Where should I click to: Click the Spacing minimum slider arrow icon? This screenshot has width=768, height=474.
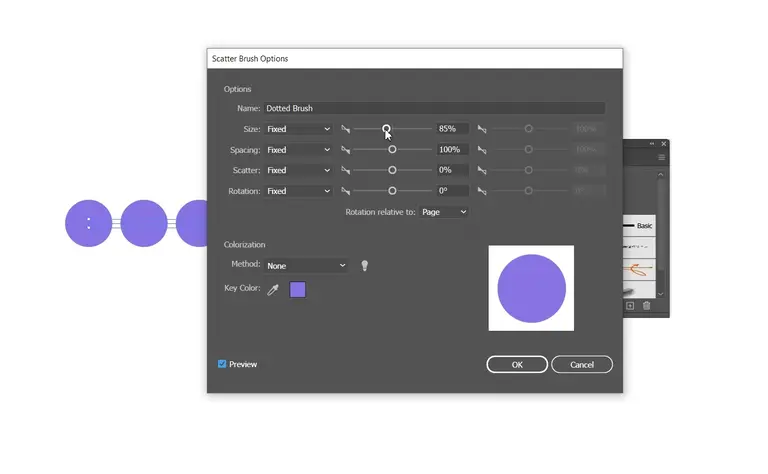pos(345,150)
